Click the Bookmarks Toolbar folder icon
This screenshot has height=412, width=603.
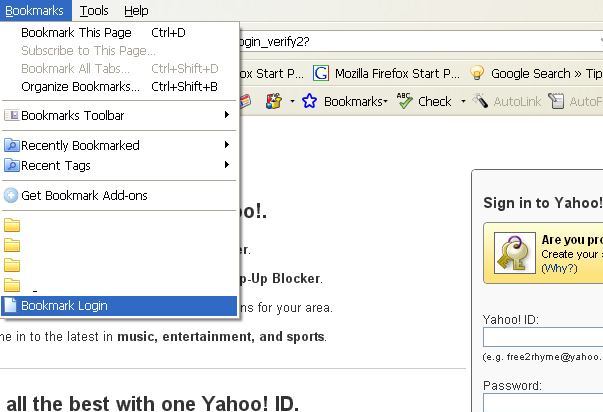[x=12, y=115]
